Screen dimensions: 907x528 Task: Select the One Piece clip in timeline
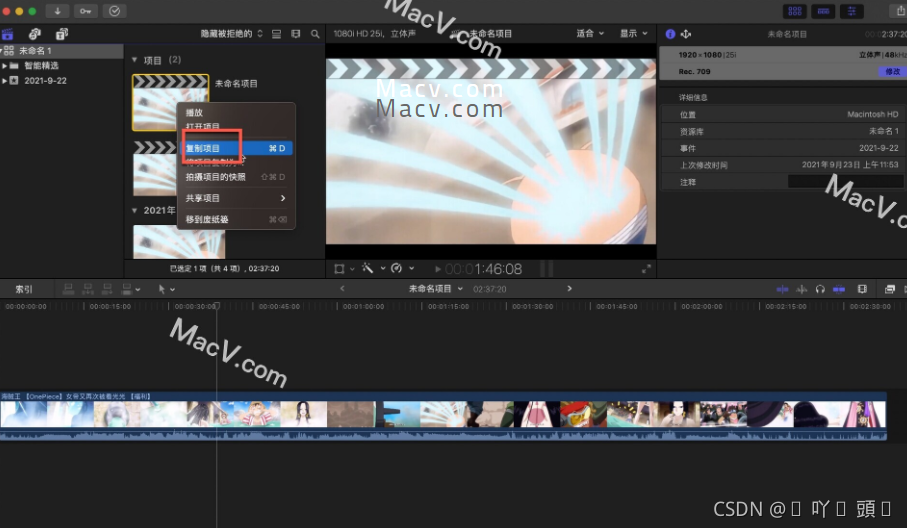[443, 416]
